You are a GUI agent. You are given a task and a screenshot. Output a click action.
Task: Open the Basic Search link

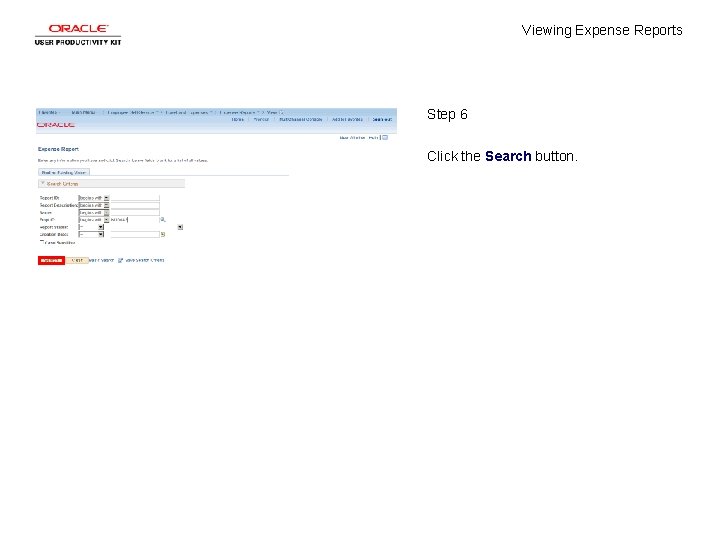click(x=101, y=260)
